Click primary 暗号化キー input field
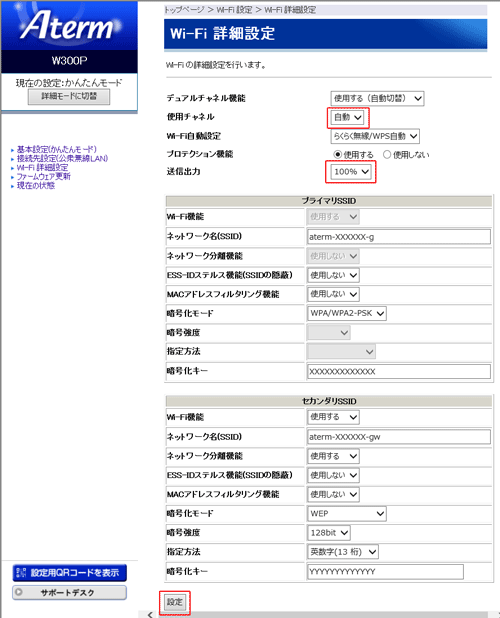 click(399, 371)
